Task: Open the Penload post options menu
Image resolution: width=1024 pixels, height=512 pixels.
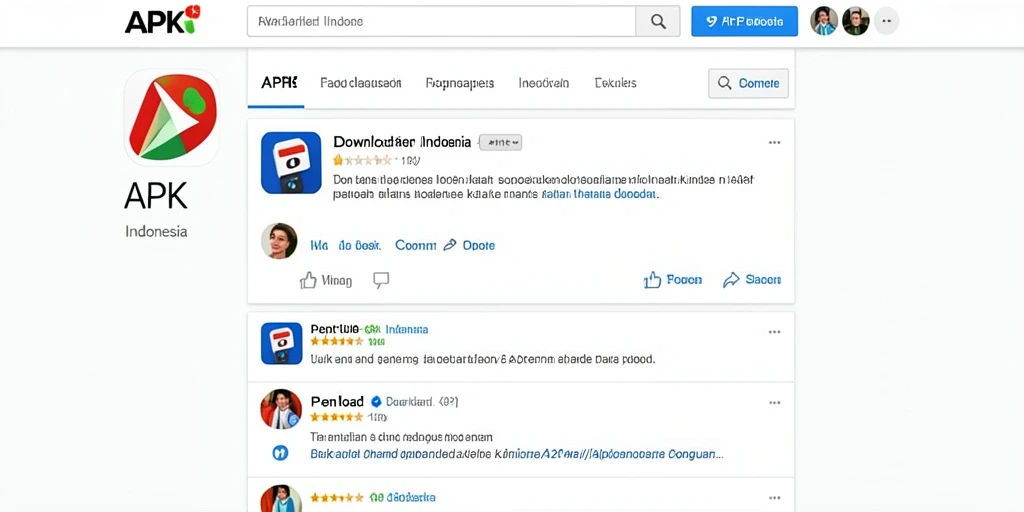Action: (775, 403)
